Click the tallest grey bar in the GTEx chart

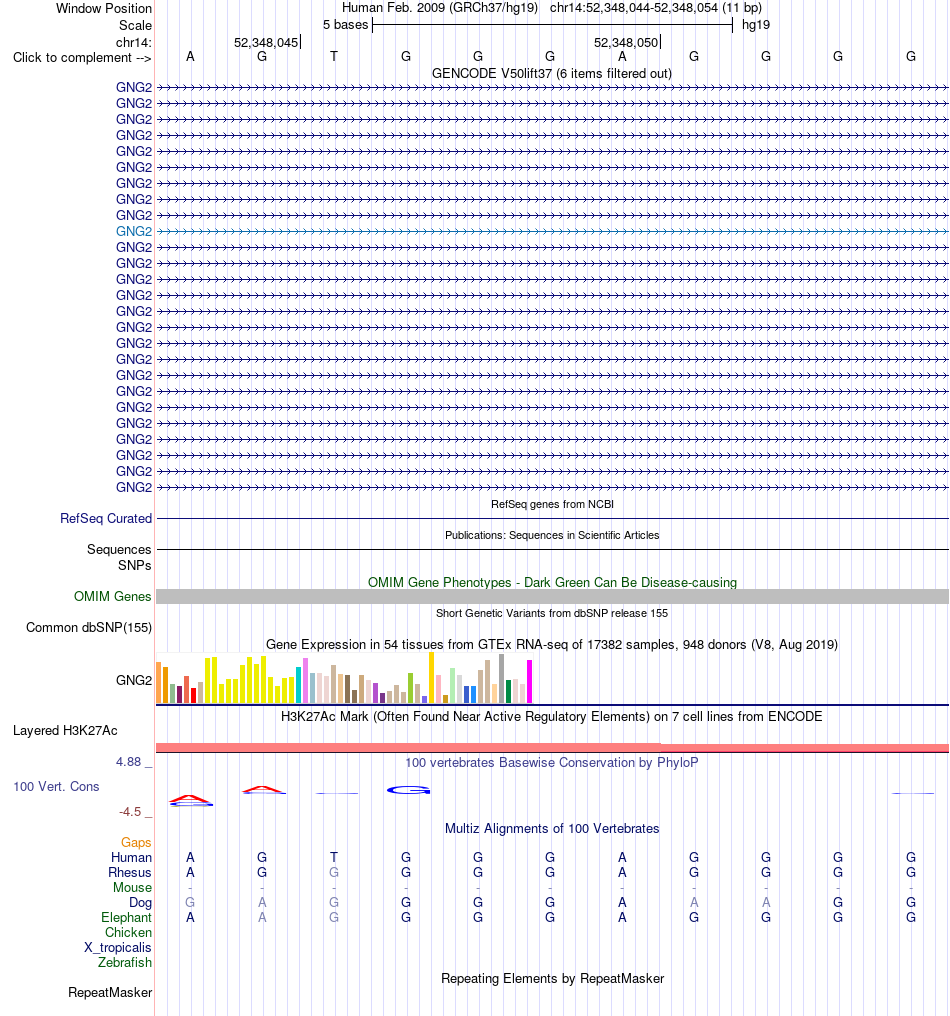point(502,678)
